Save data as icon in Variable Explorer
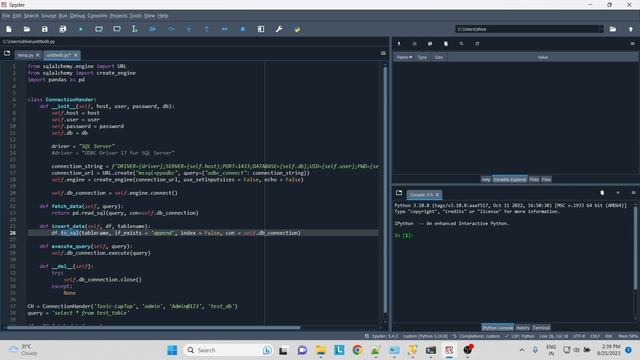 [x=430, y=44]
